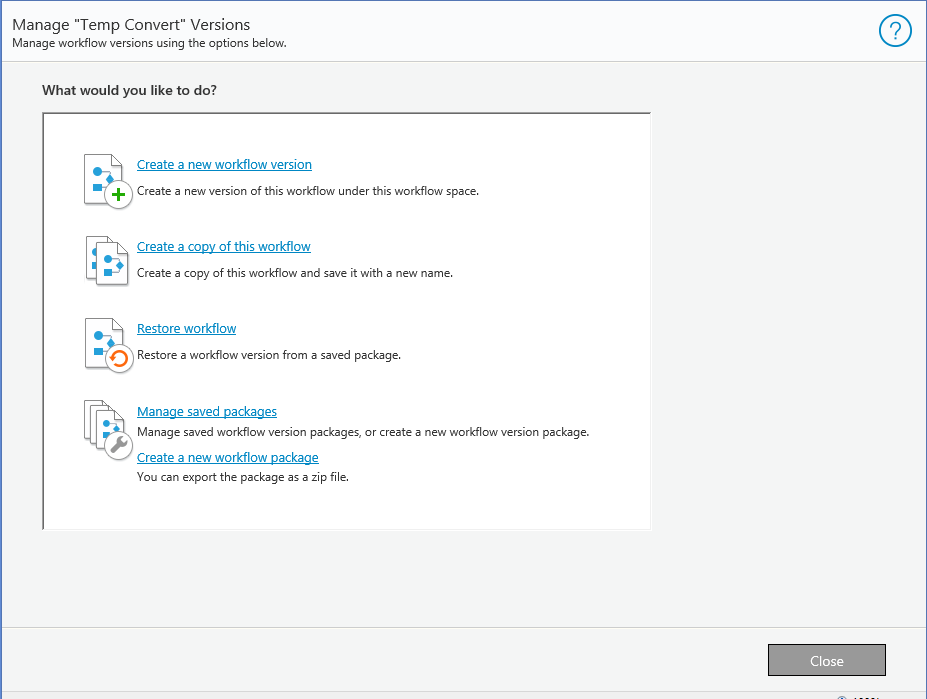Open the help question mark icon

[x=895, y=32]
